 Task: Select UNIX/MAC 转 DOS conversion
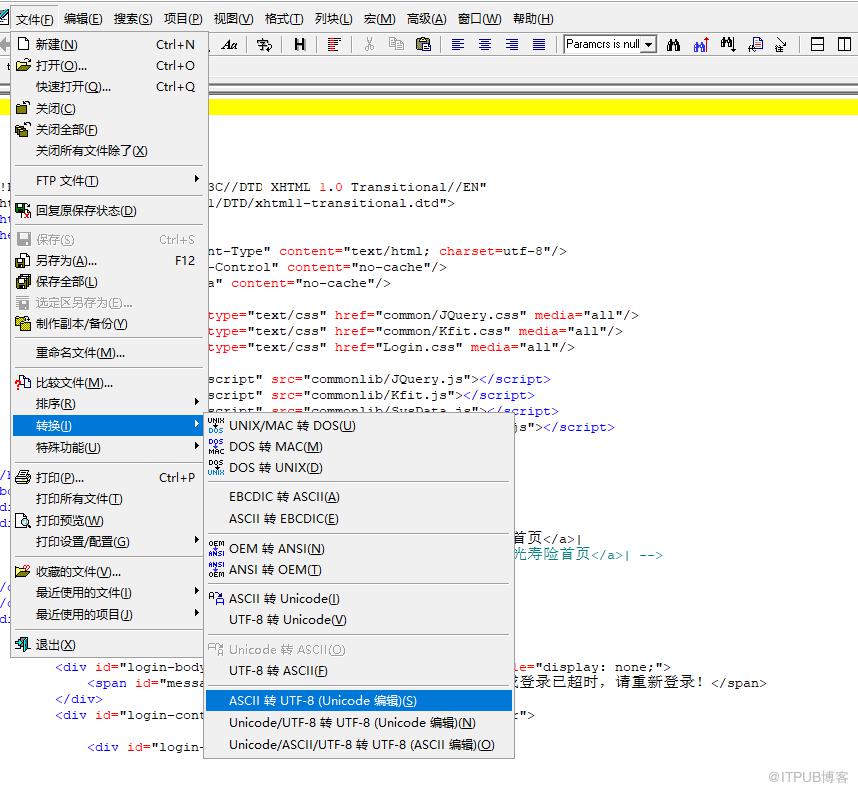tap(359, 425)
